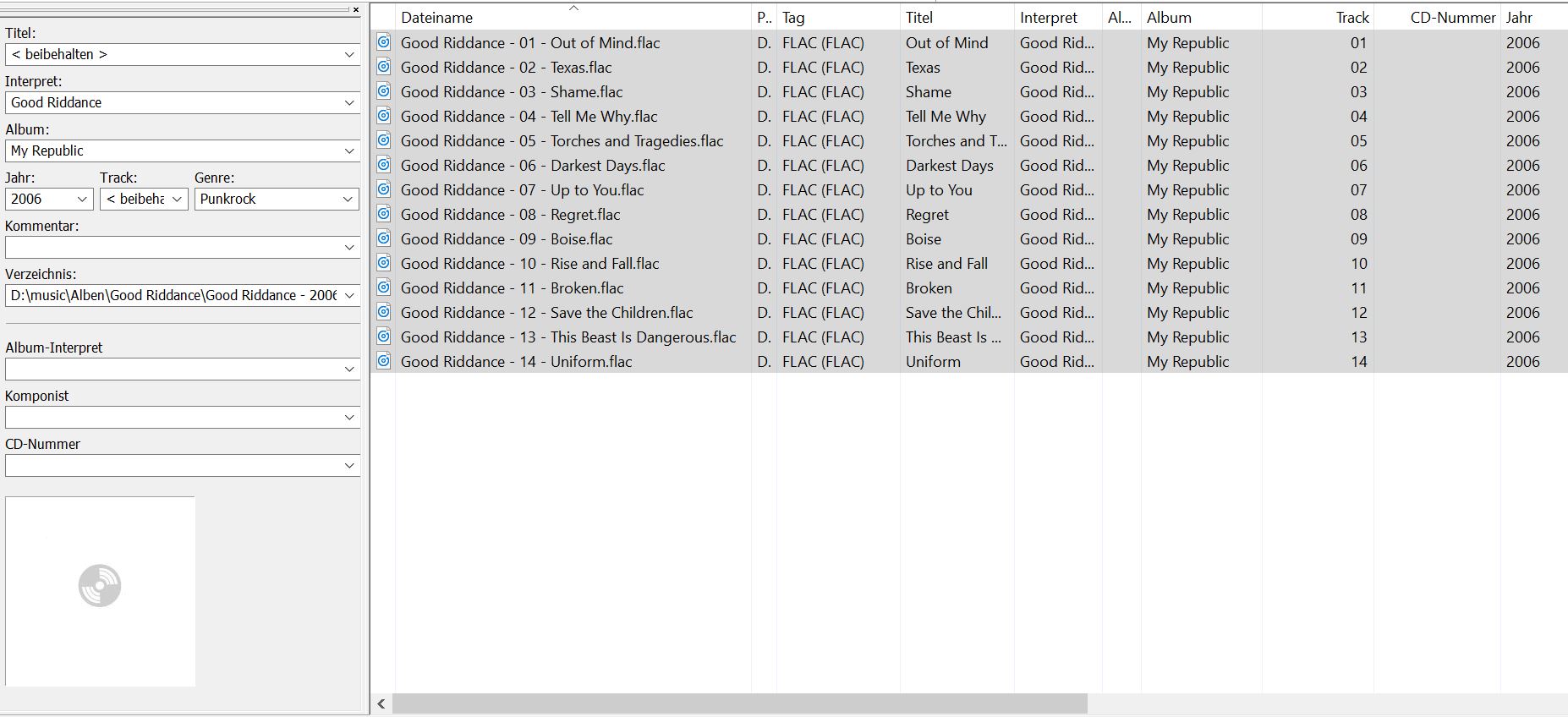The width and height of the screenshot is (1568, 717).
Task: Open the Track dropdown arrow
Action: click(177, 199)
